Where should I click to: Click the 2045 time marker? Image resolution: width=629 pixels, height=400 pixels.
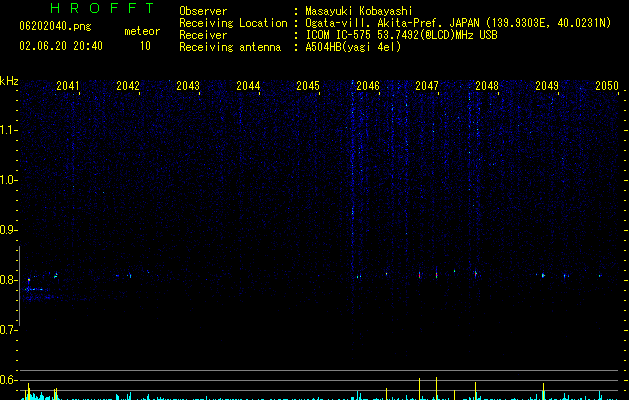308,86
